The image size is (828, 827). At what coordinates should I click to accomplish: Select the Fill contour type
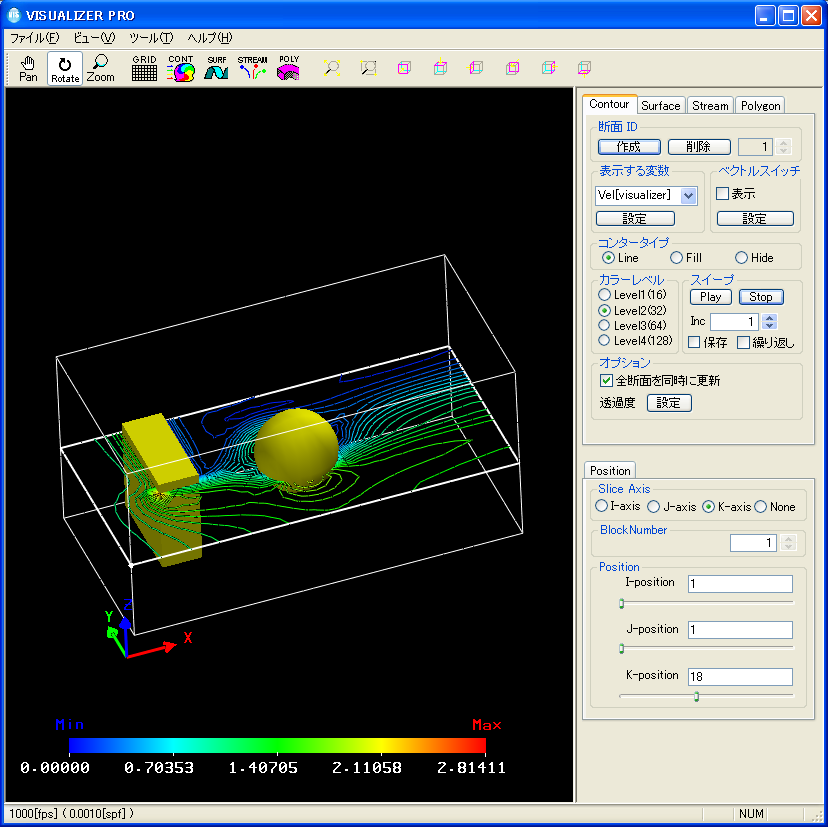coord(677,258)
